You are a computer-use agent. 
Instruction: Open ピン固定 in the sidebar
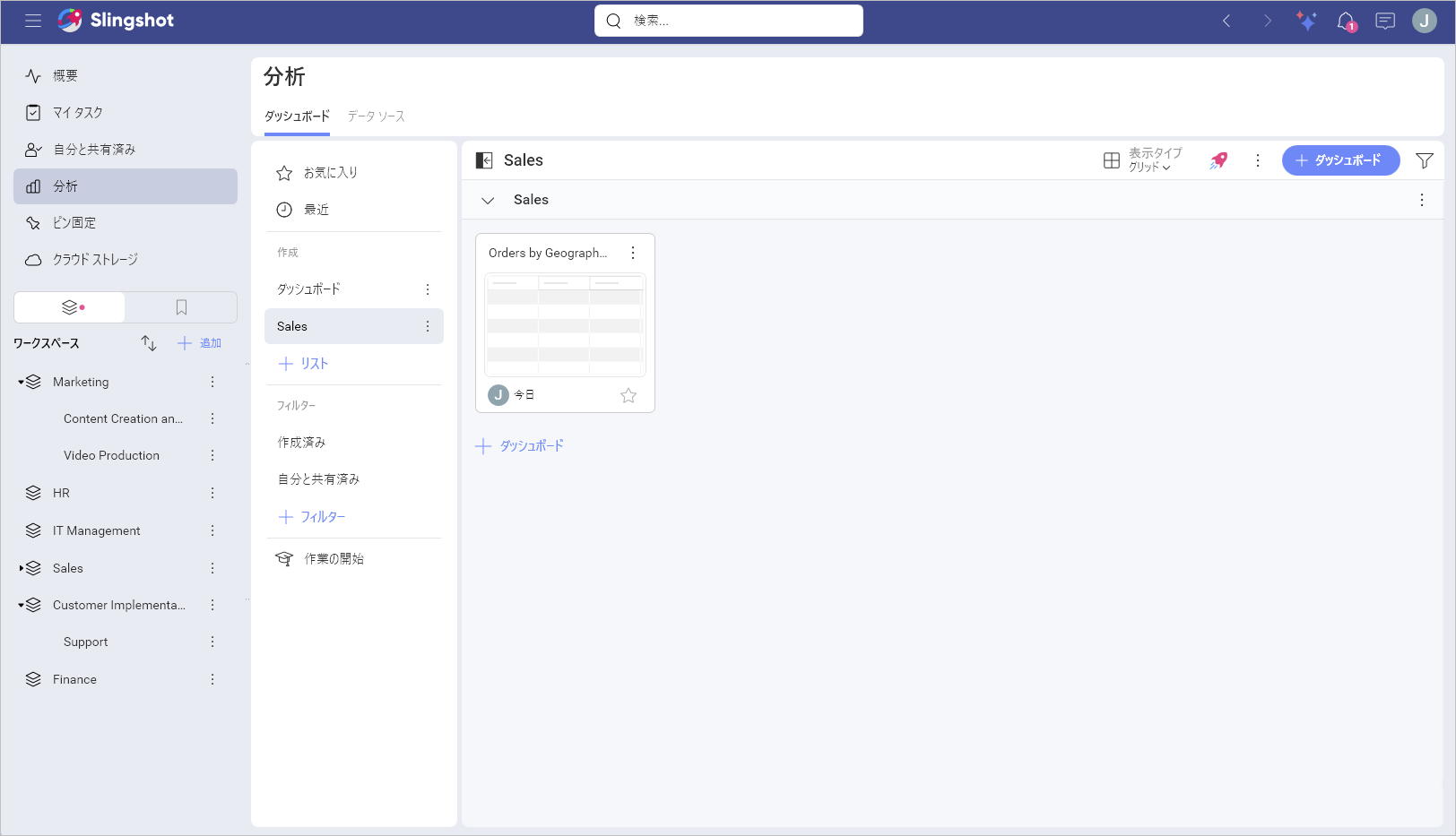pyautogui.click(x=126, y=223)
